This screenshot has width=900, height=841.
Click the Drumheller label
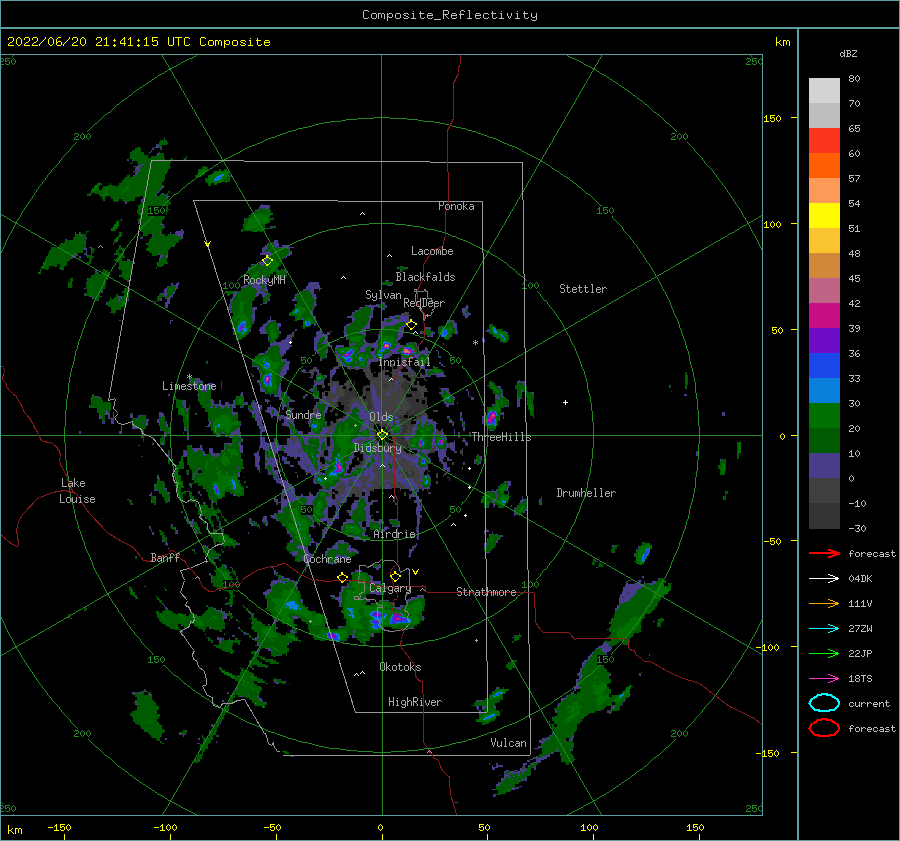(586, 493)
